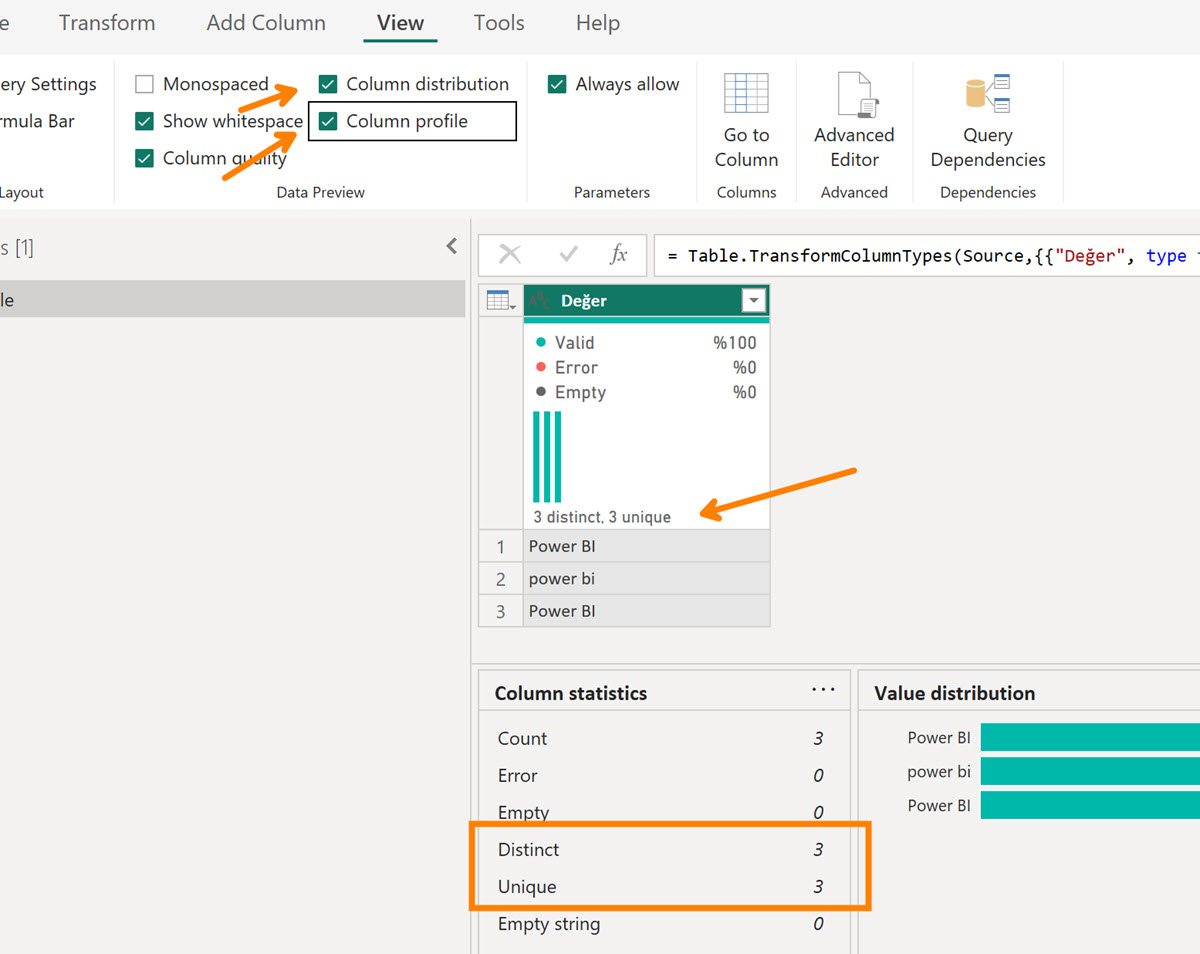Switch to the Transform tab
Image resolution: width=1200 pixels, height=954 pixels.
click(107, 23)
